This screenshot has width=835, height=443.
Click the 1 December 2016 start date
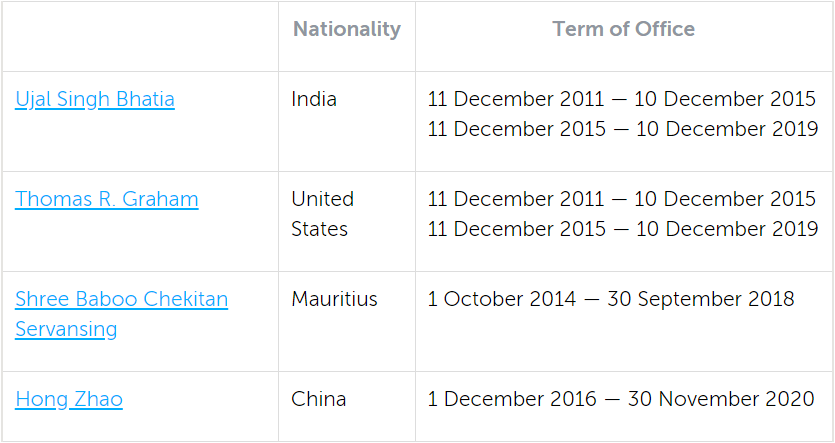point(511,400)
